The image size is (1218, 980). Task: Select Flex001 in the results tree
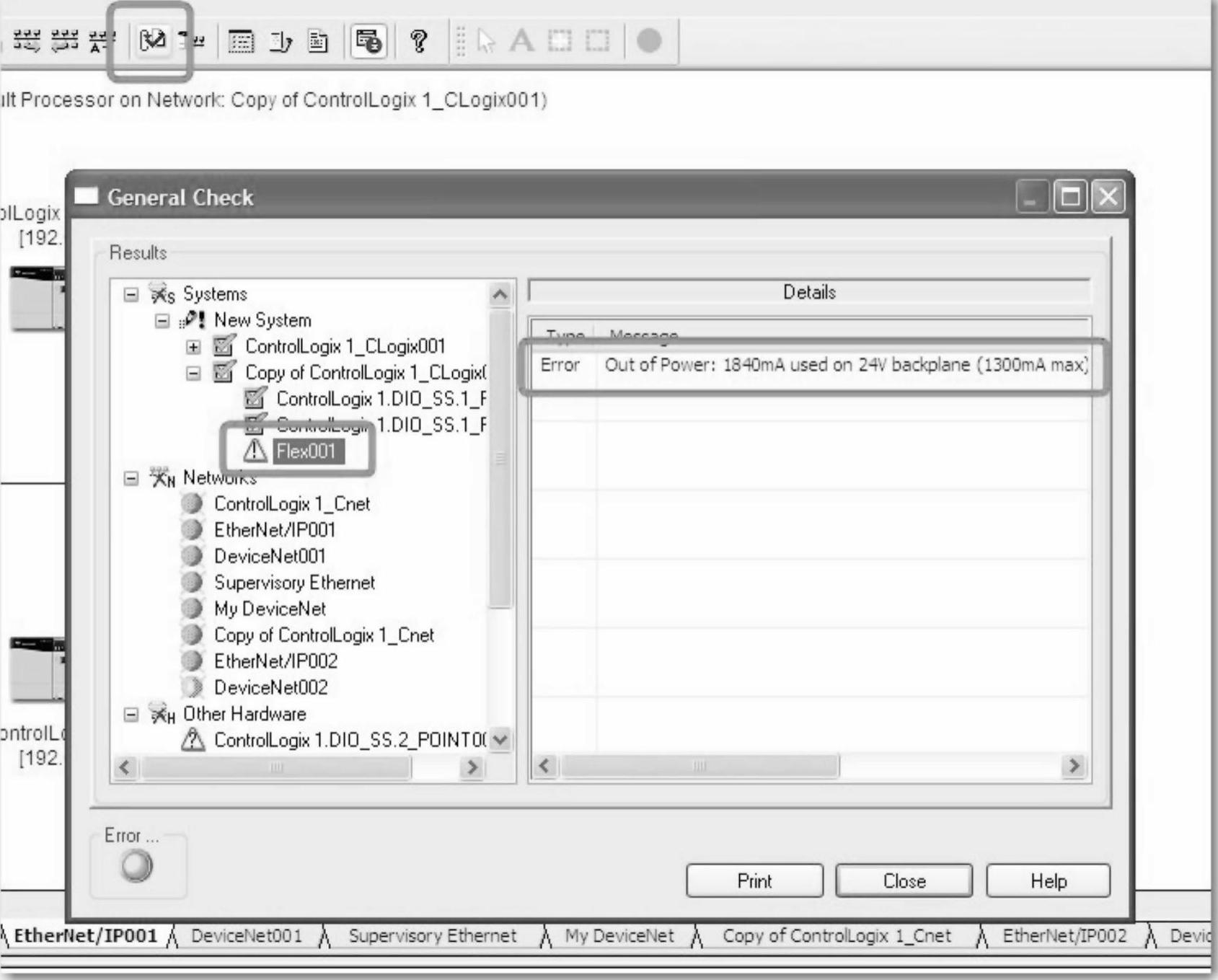pos(307,451)
